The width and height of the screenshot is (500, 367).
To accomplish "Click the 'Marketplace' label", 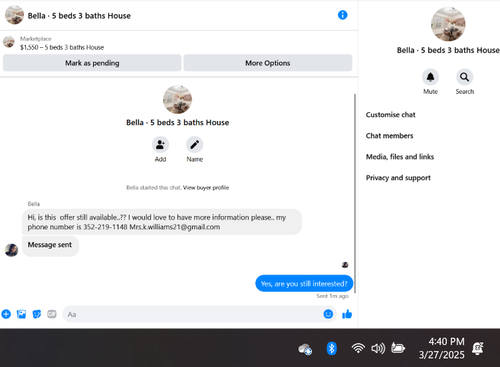I will (x=36, y=39).
